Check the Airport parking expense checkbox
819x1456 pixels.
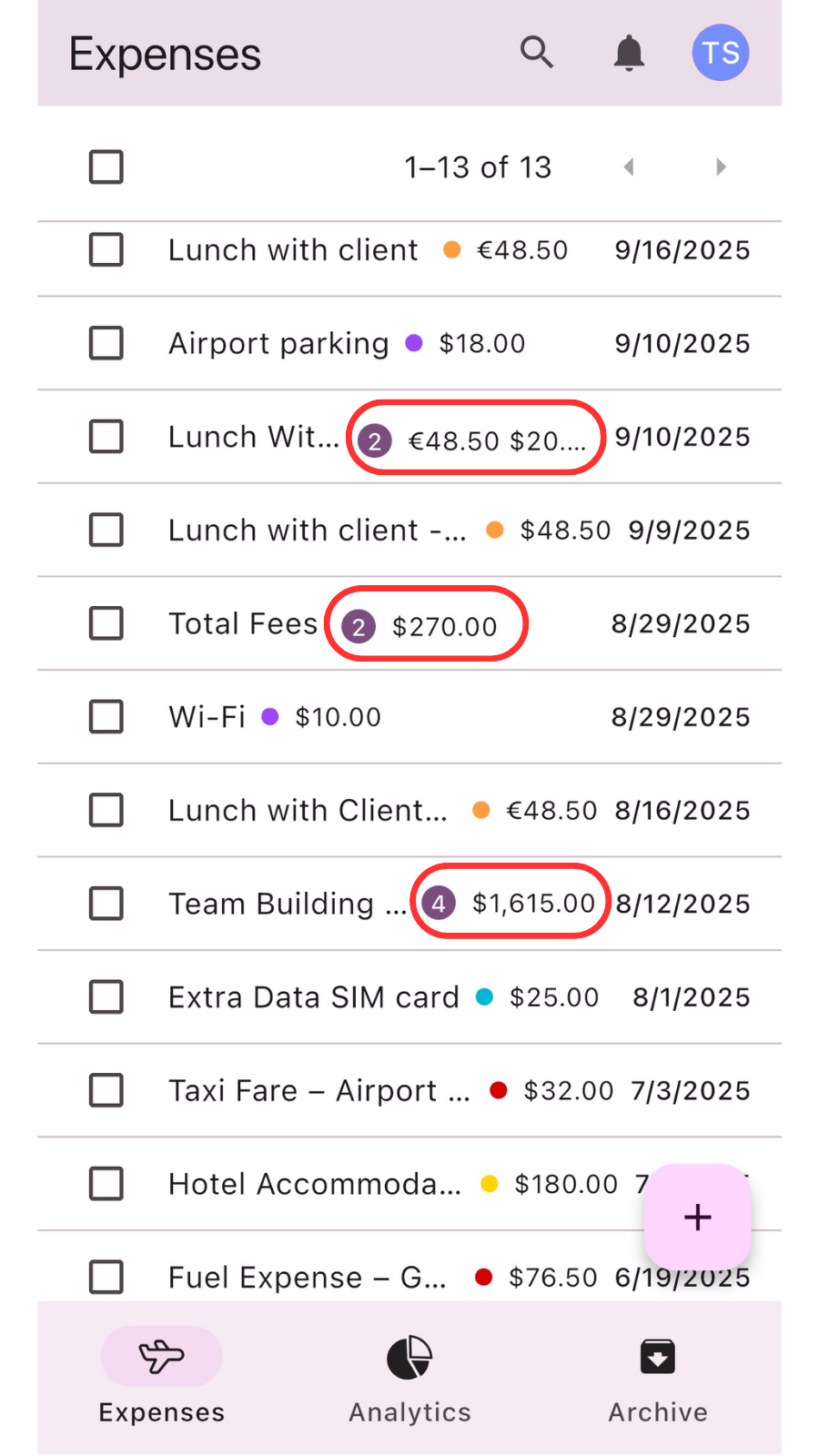106,344
